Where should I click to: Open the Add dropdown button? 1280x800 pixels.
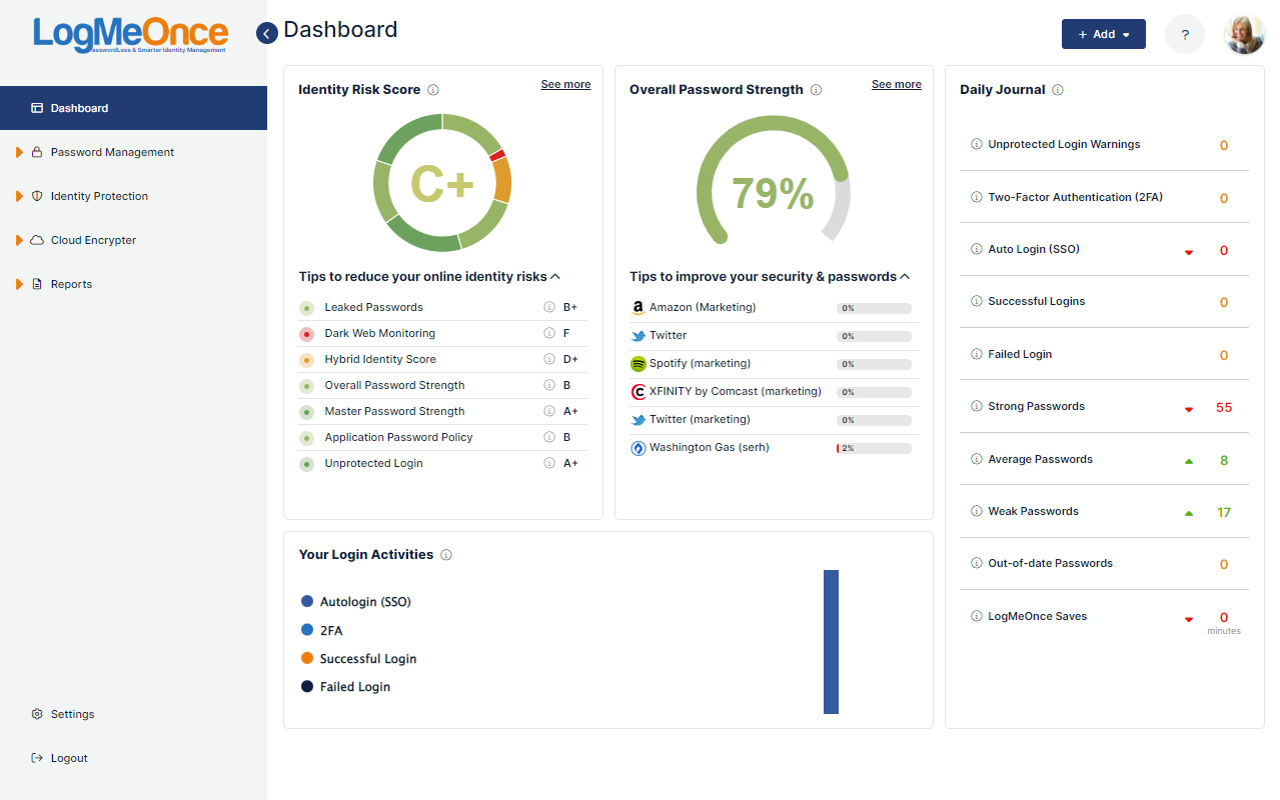(1103, 34)
